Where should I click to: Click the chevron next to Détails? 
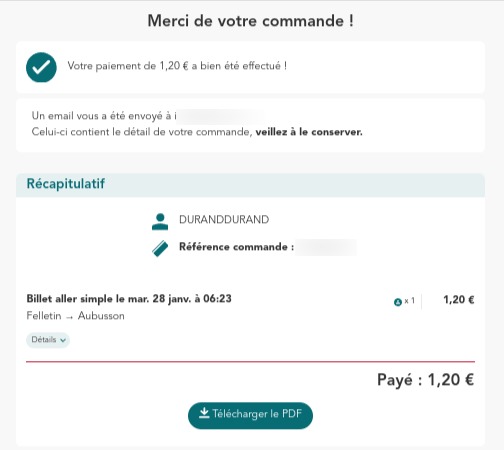63,340
